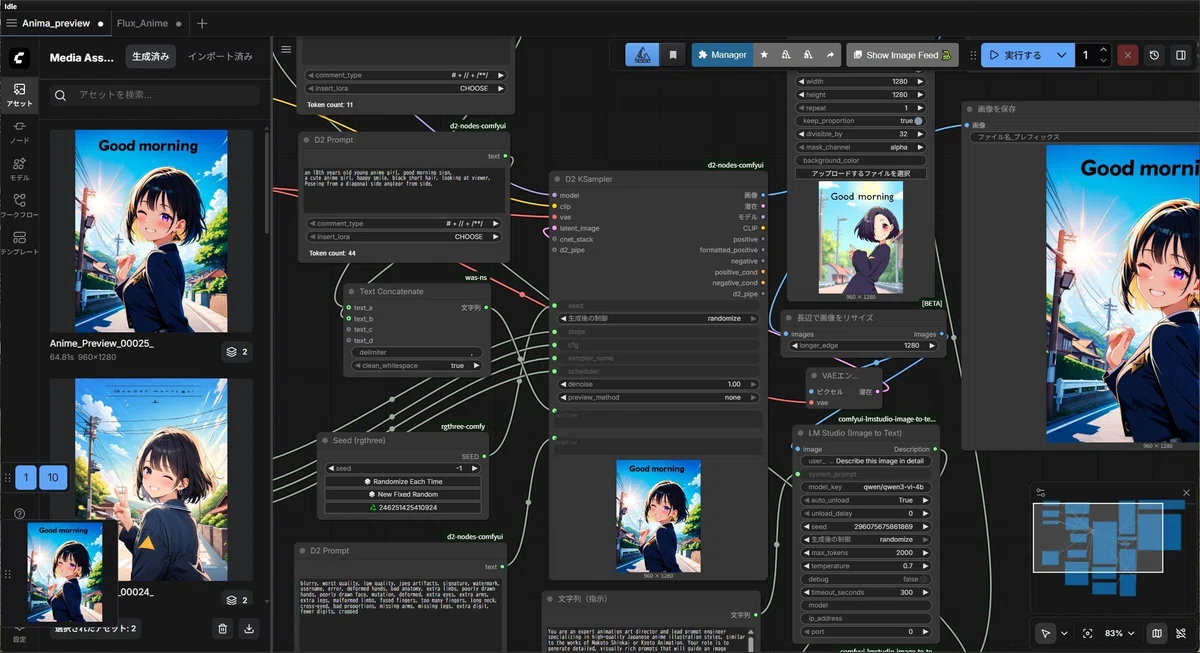This screenshot has width=1200, height=653.
Task: Click New Fixed Random in Seed node
Action: 403,495
